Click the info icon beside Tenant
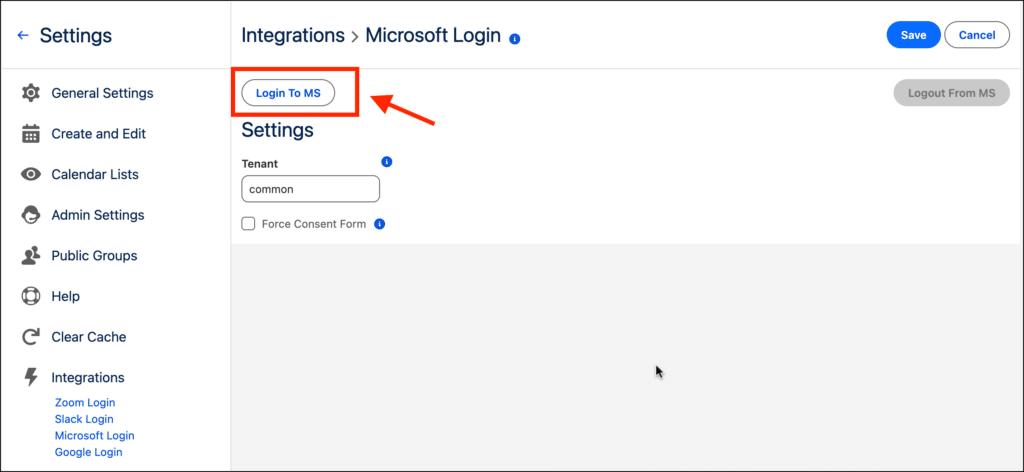 (387, 162)
